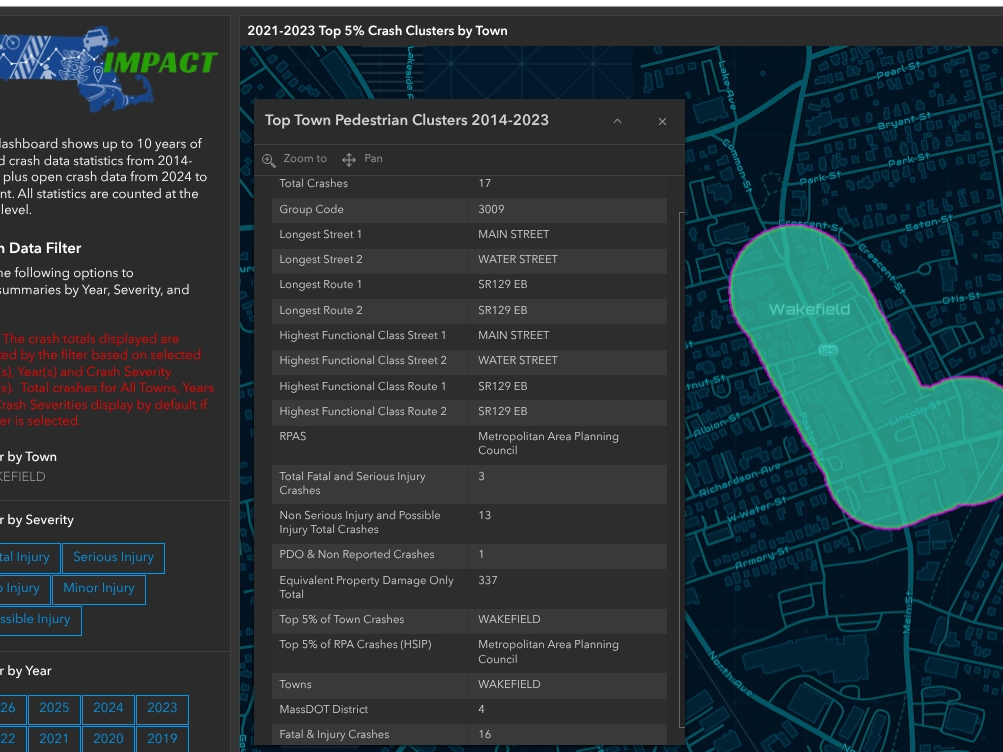The height and width of the screenshot is (752, 1003).
Task: Select the 2020 year filter
Action: point(108,739)
